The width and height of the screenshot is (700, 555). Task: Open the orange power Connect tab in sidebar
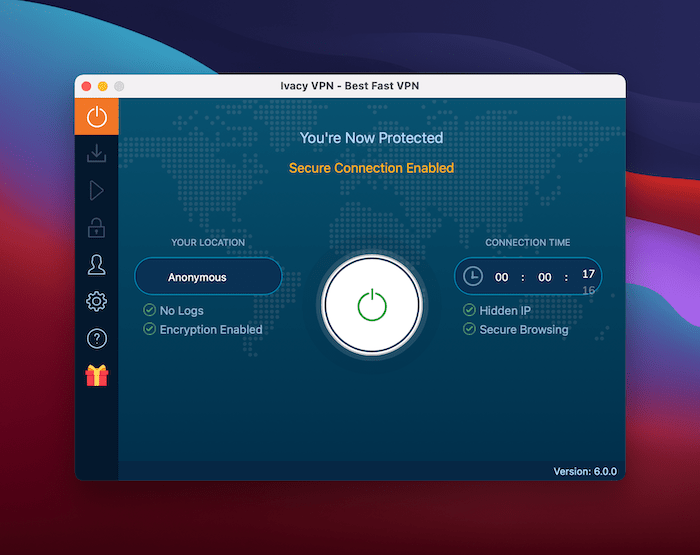click(x=96, y=117)
